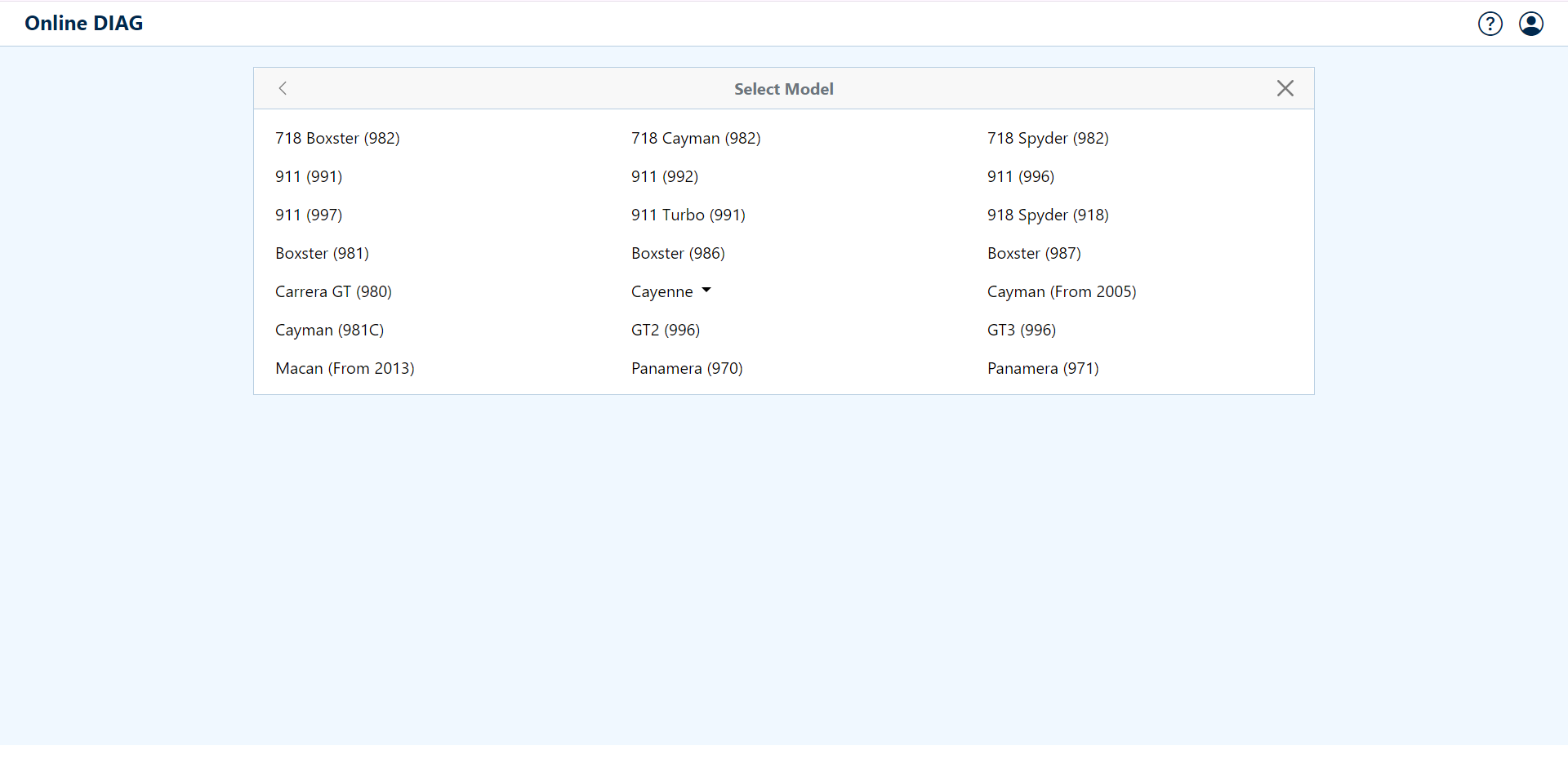This screenshot has width=1568, height=768.
Task: Go back using the left chevron arrow
Action: click(x=283, y=88)
